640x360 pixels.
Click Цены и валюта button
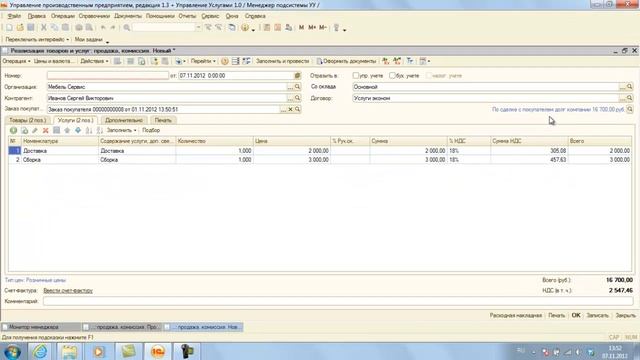click(54, 61)
